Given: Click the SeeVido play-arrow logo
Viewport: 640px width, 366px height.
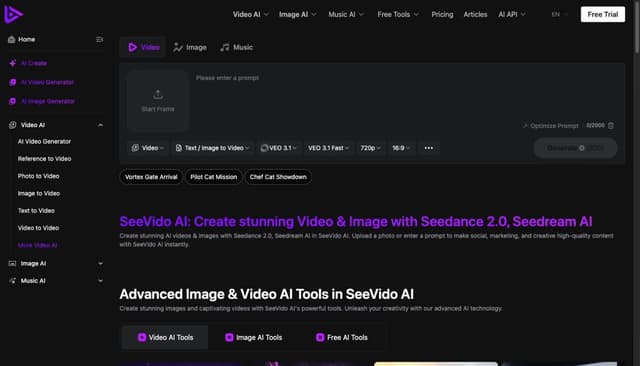Looking at the screenshot, I should (13, 15).
